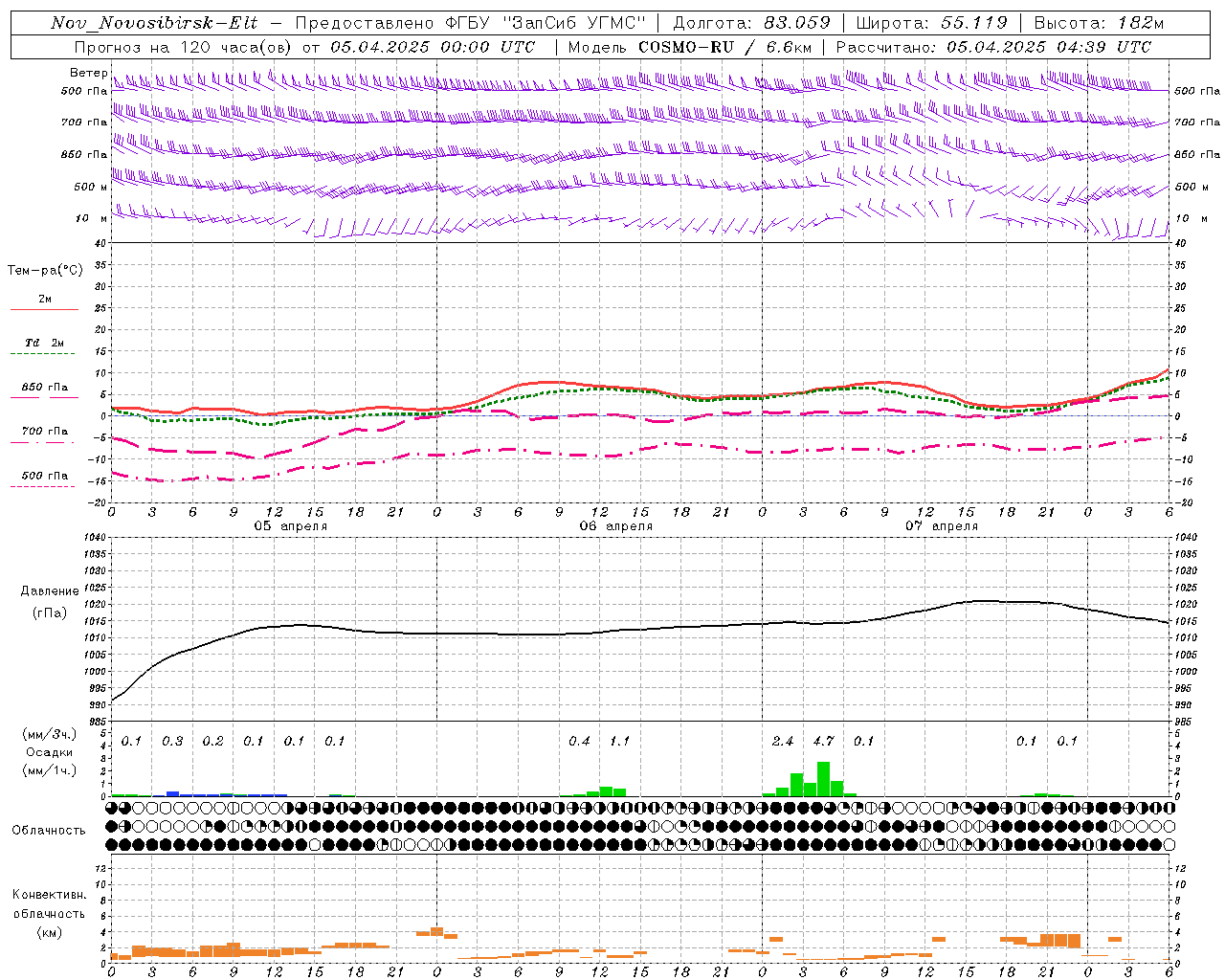Click the (км) unit under convective cloudiness
1225x980 pixels.
click(x=49, y=932)
